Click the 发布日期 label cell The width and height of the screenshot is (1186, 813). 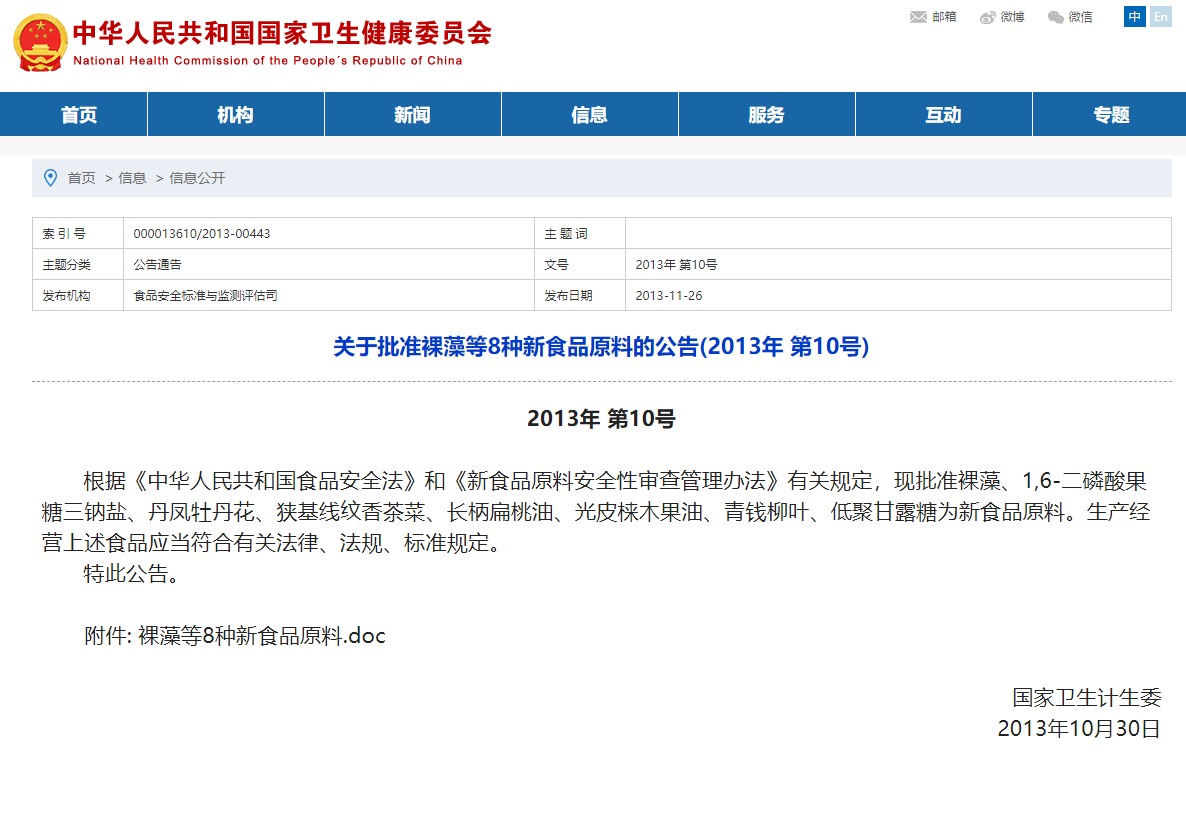[579, 296]
